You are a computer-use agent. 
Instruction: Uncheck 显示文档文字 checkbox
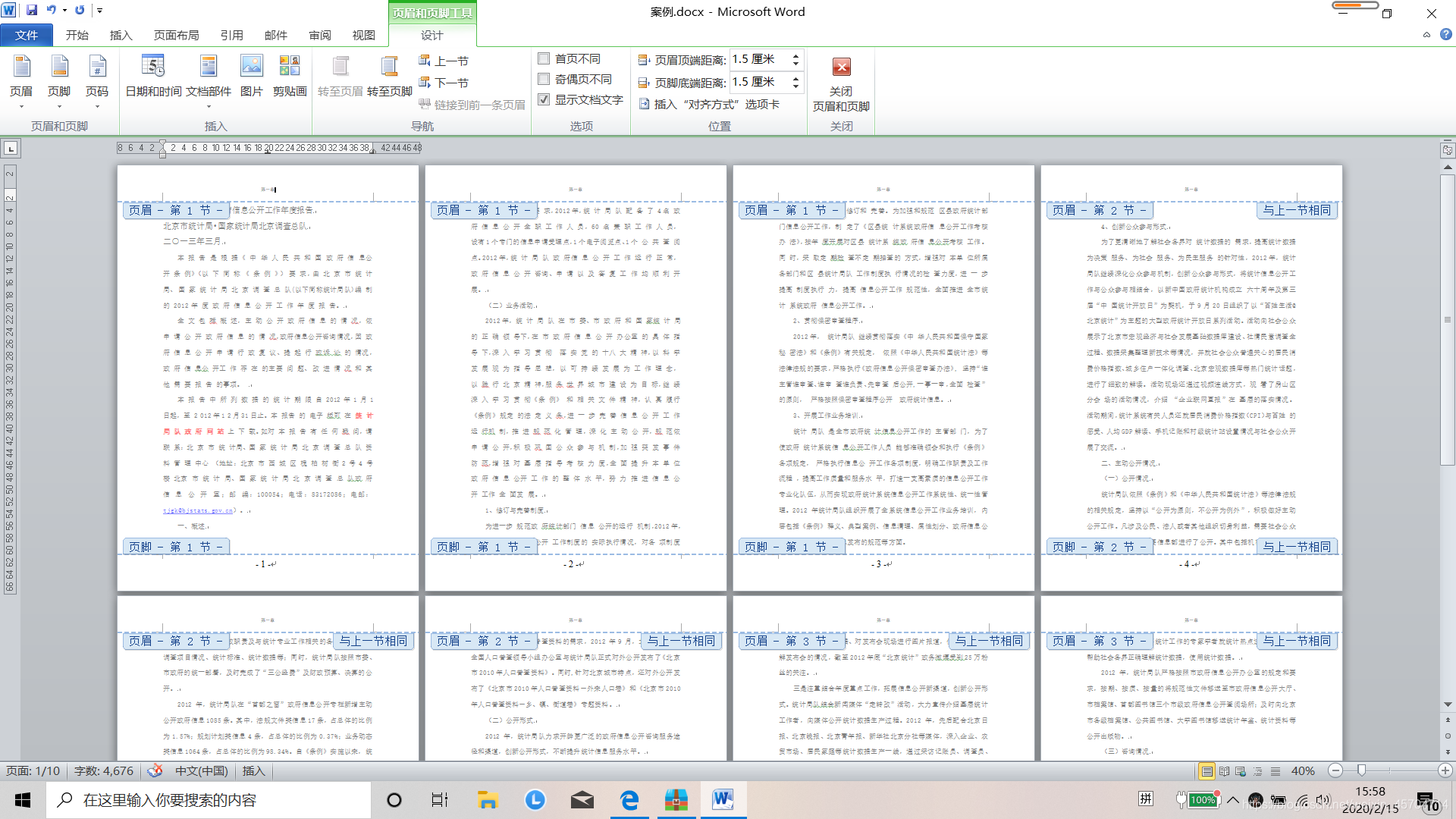[544, 99]
